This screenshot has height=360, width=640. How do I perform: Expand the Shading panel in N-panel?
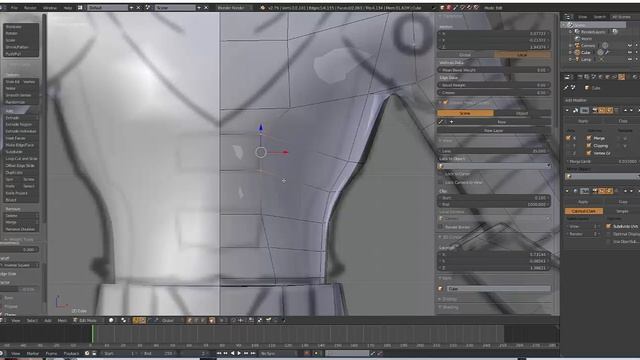point(449,307)
